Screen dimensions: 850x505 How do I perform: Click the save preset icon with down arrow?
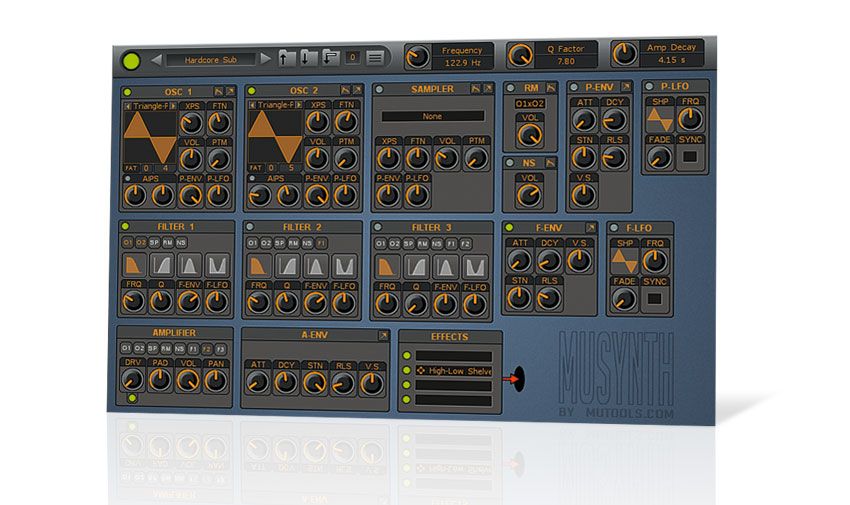[308, 57]
